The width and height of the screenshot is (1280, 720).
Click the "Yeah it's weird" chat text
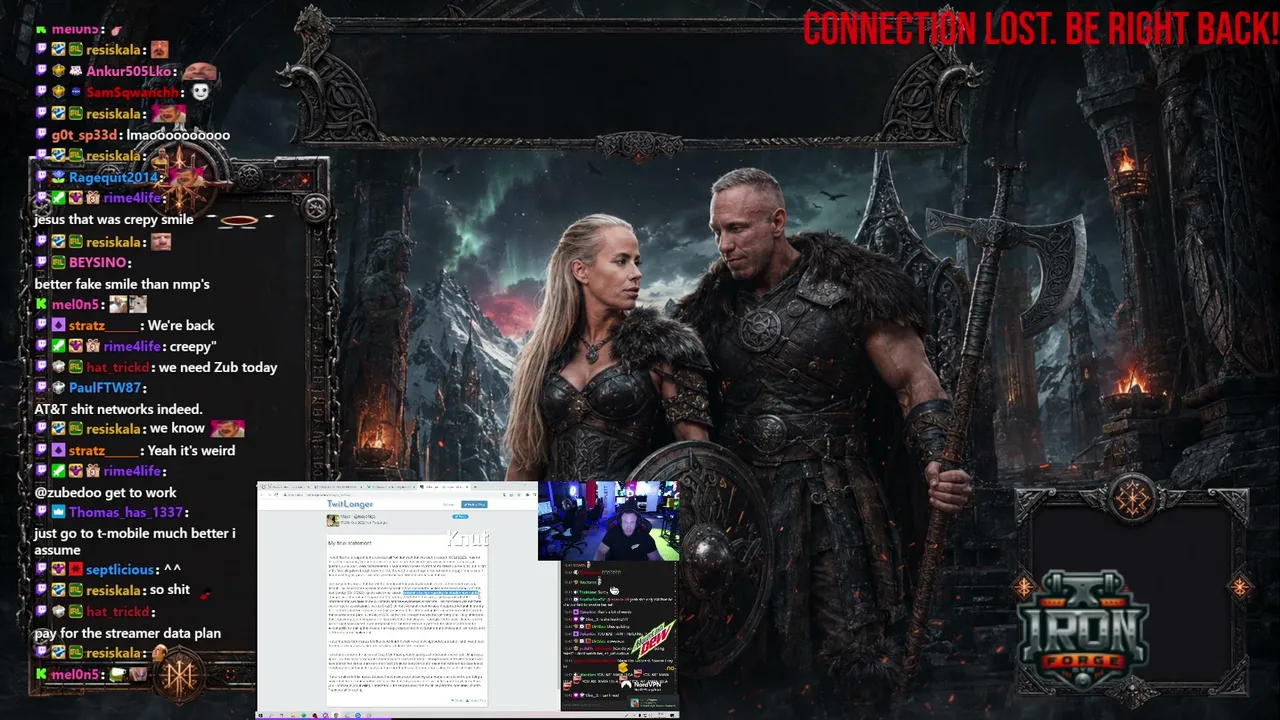coord(191,450)
